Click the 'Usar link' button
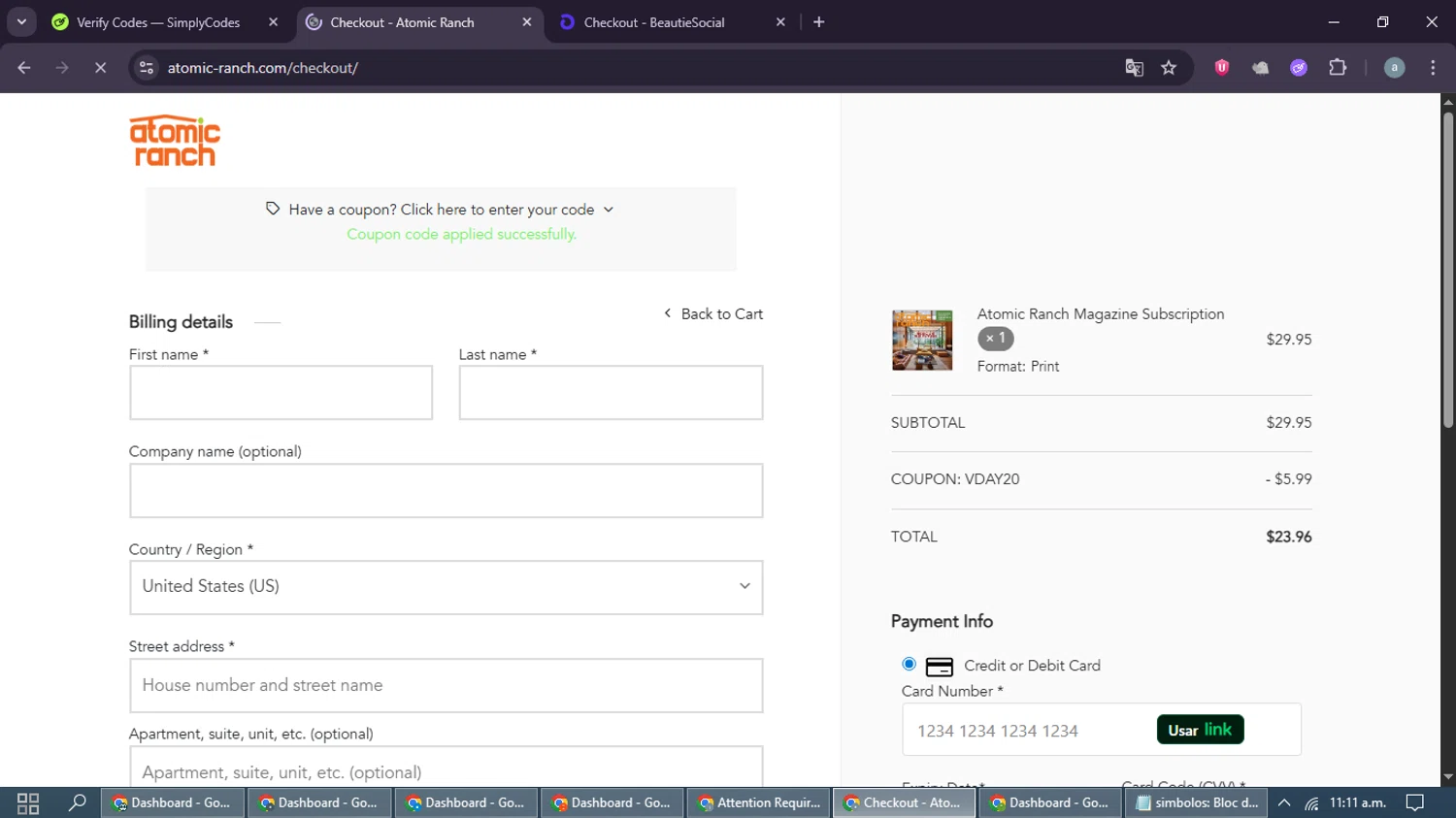 click(x=1201, y=730)
